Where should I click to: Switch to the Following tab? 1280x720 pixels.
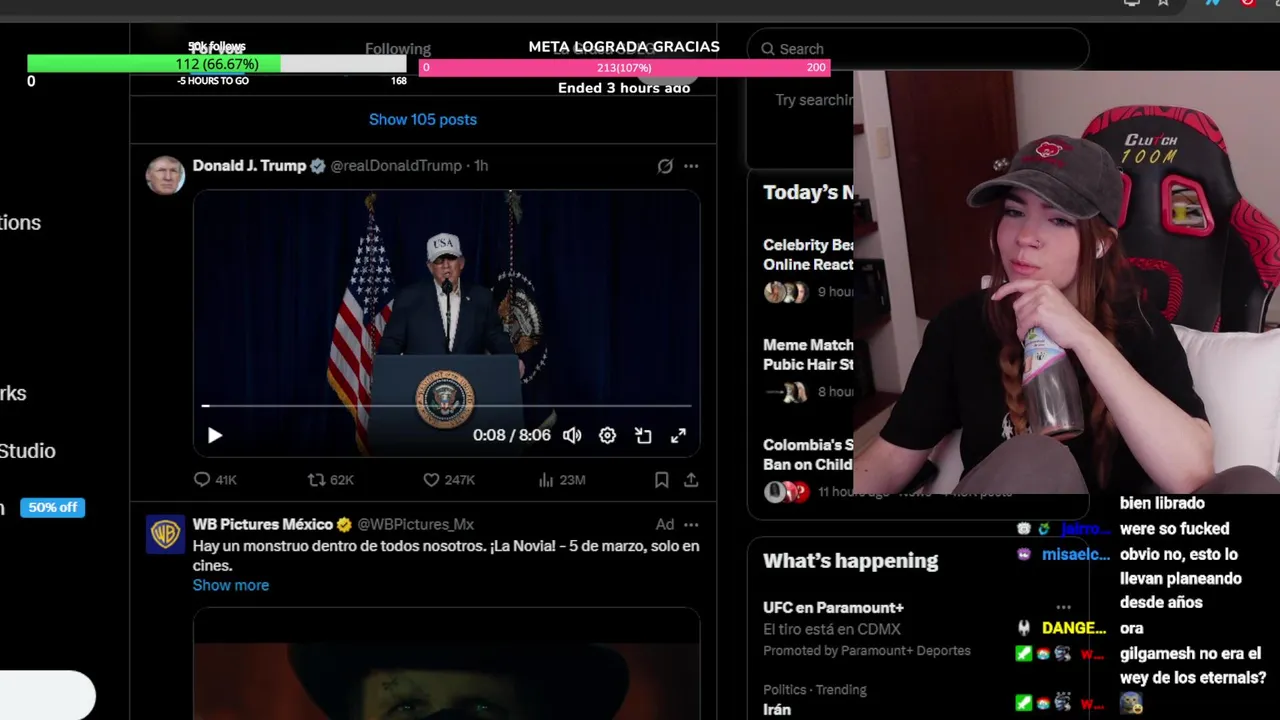[398, 49]
